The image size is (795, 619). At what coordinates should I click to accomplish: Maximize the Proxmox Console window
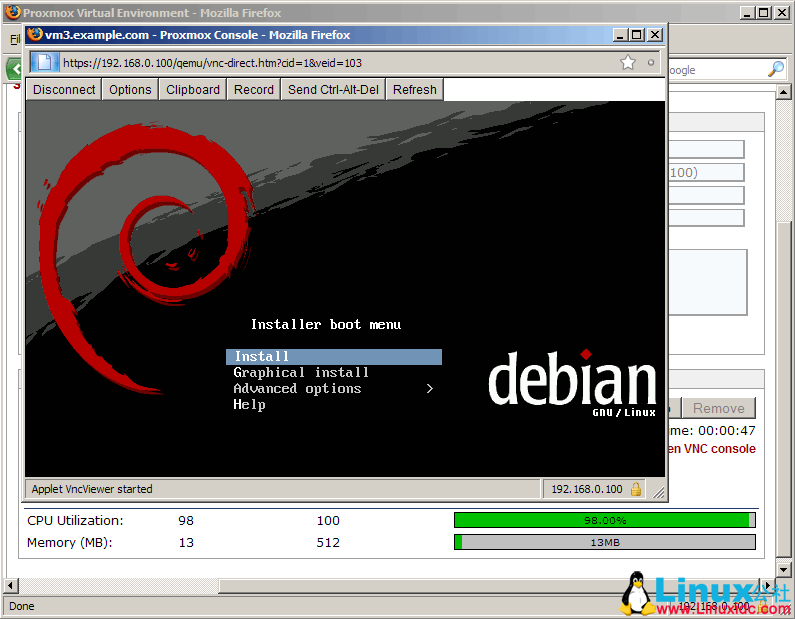(x=636, y=34)
